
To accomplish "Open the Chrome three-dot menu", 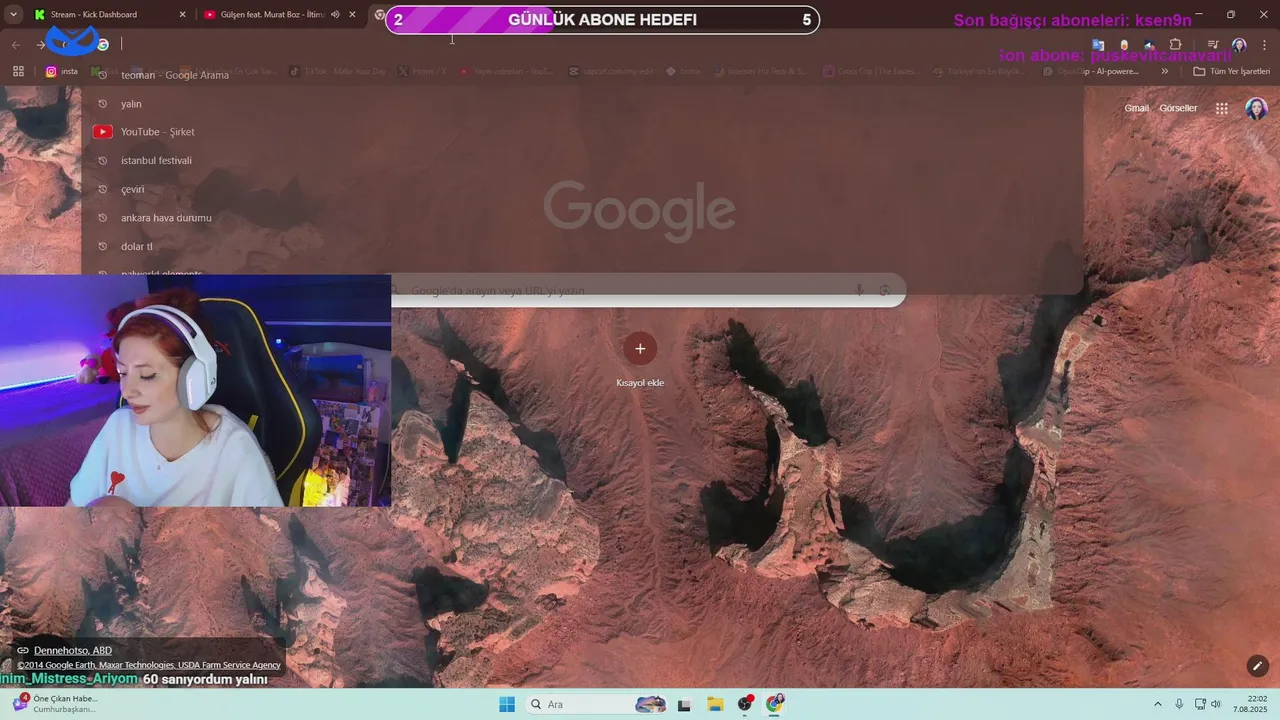I will [1265, 45].
